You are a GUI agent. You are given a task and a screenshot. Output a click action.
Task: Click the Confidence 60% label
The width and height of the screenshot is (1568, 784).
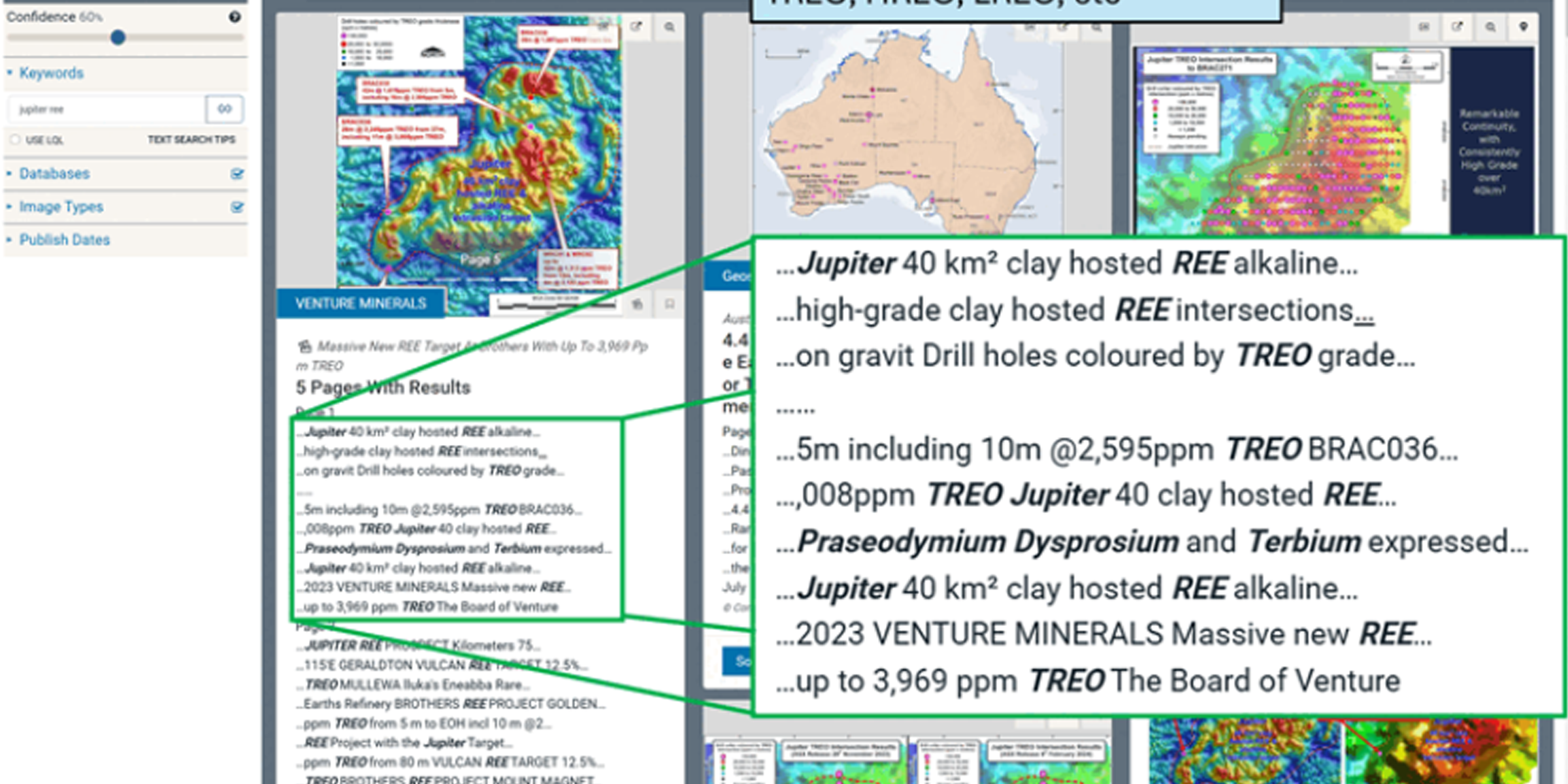tap(55, 17)
